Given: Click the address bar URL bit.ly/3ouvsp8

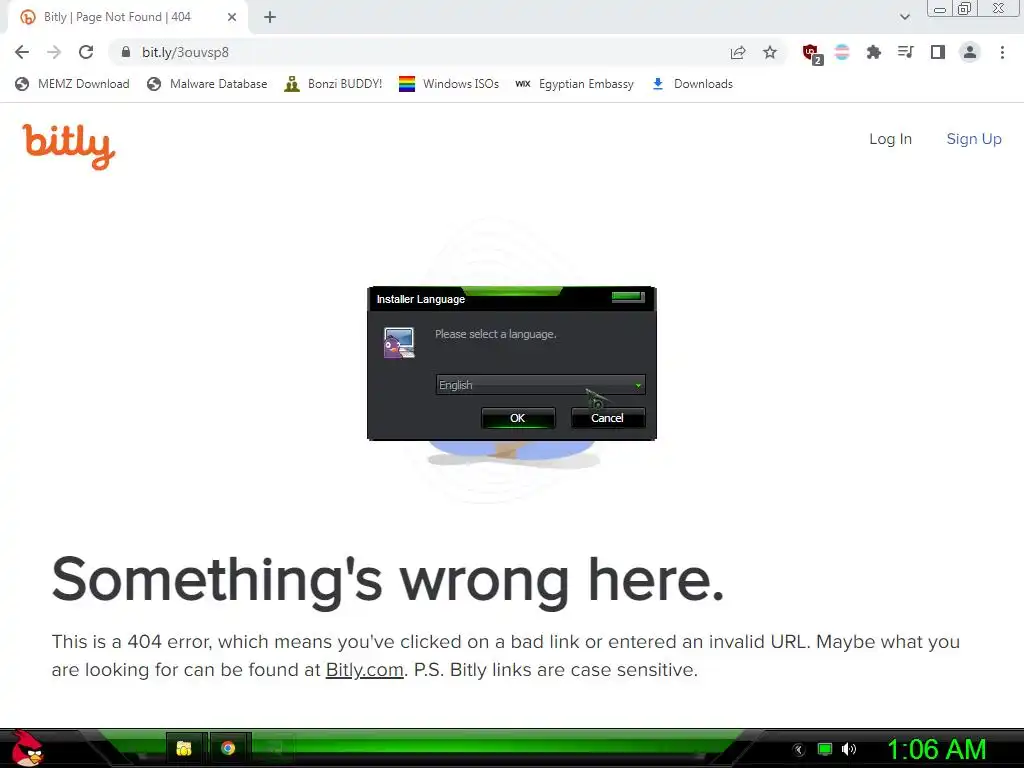Looking at the screenshot, I should (x=185, y=52).
